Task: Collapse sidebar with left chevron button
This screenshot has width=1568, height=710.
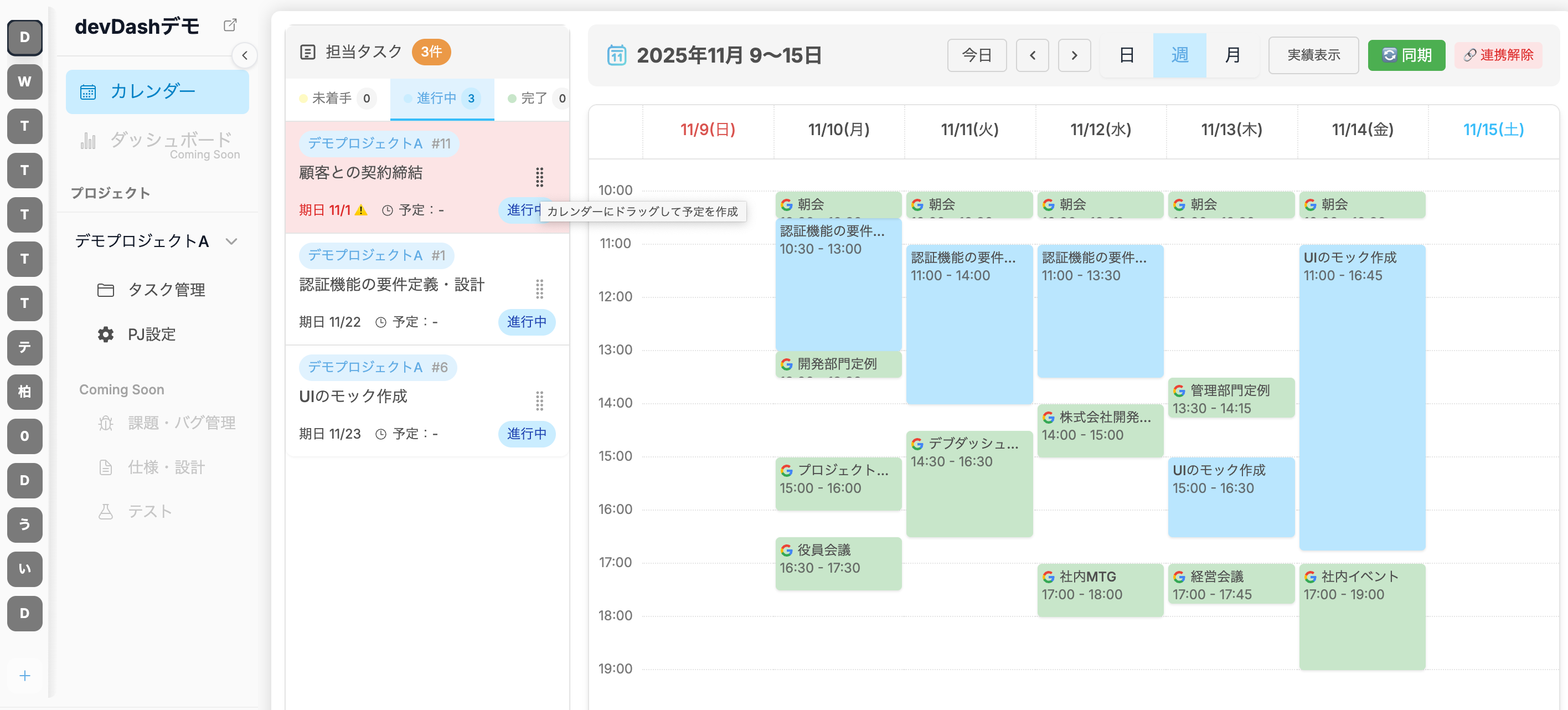Action: 245,55
